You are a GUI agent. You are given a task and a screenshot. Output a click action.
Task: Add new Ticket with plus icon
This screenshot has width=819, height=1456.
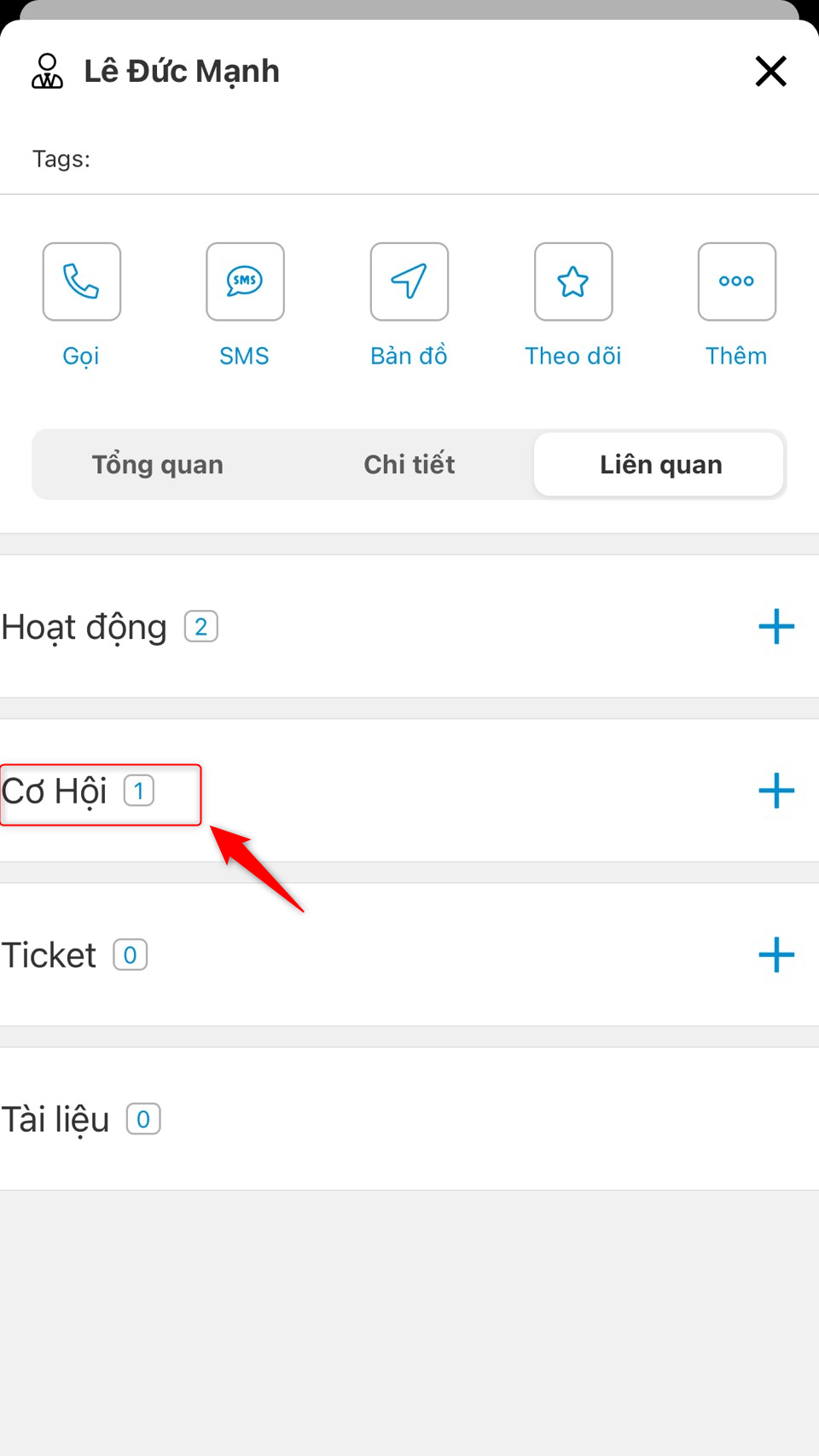point(776,954)
